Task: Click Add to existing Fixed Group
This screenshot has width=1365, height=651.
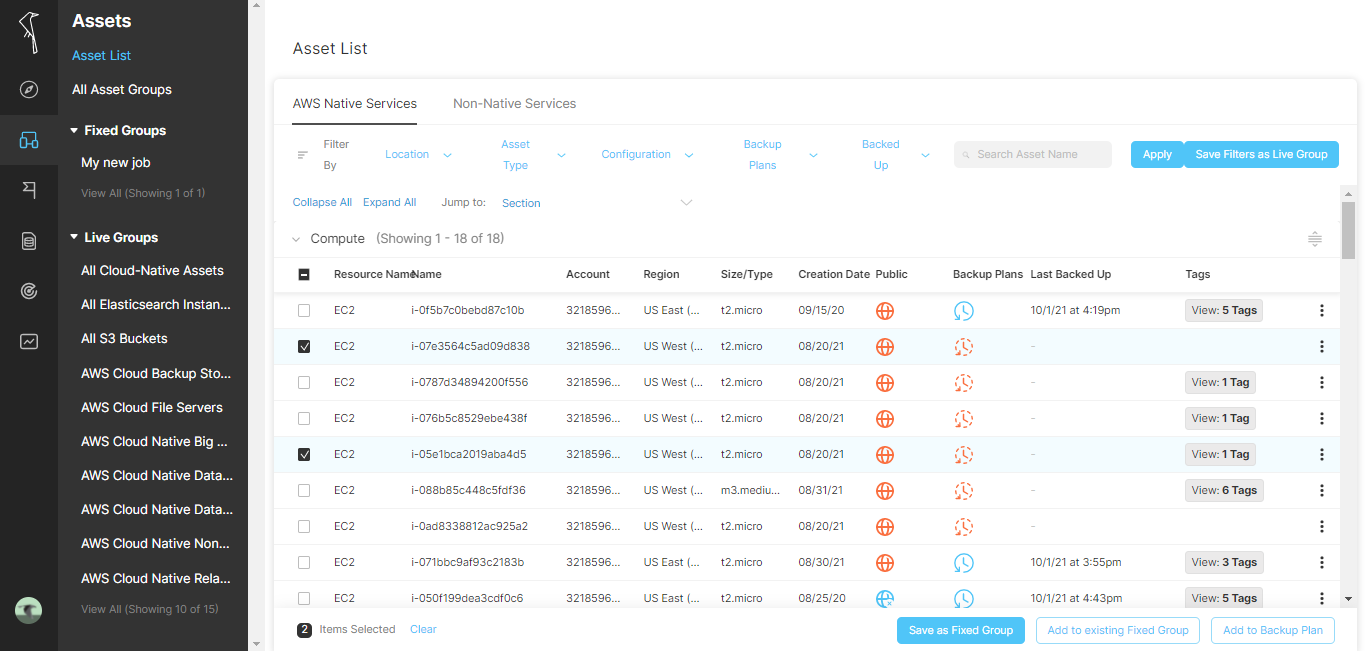Action: pos(1118,630)
